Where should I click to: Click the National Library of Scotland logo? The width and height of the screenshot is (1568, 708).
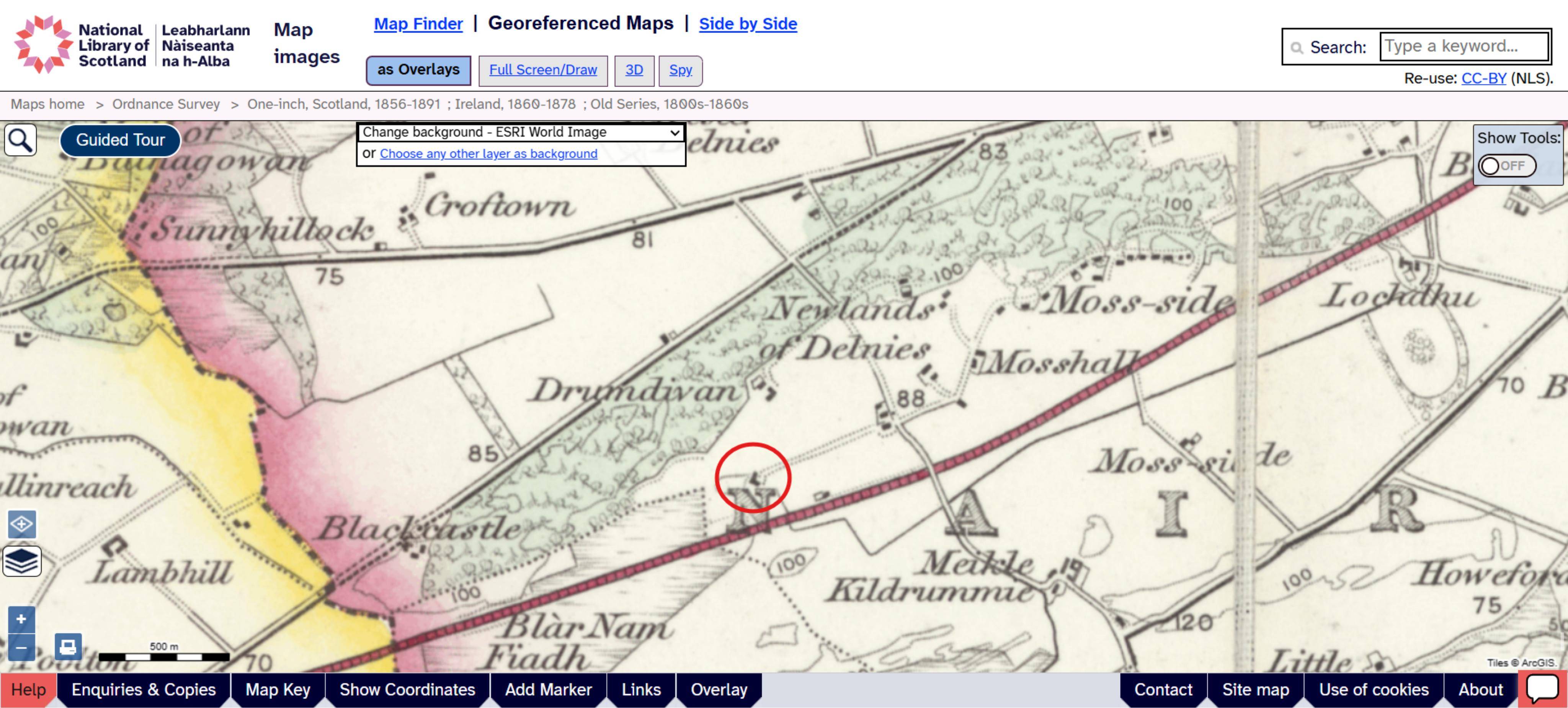(132, 45)
